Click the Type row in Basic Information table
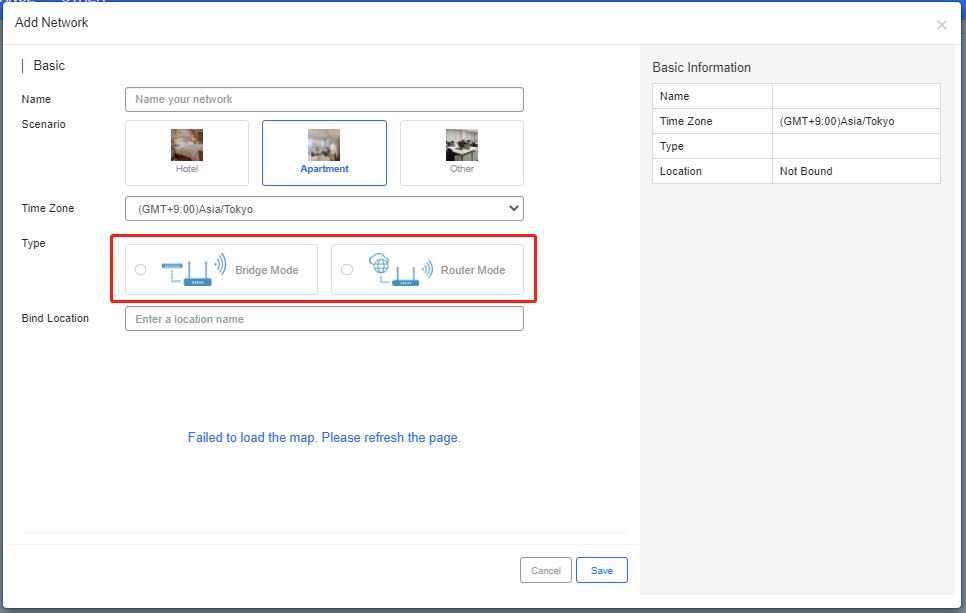The image size is (966, 613). (x=796, y=147)
